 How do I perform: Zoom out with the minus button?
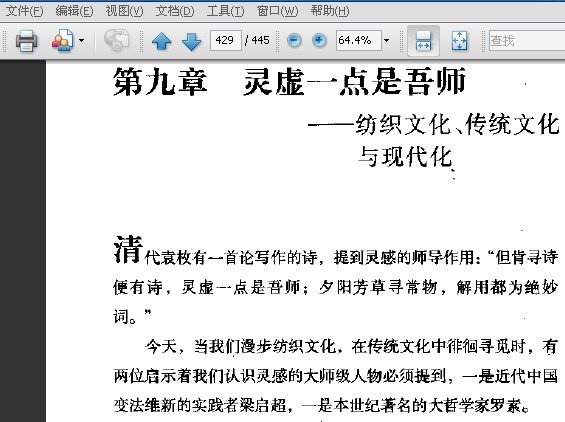[294, 40]
